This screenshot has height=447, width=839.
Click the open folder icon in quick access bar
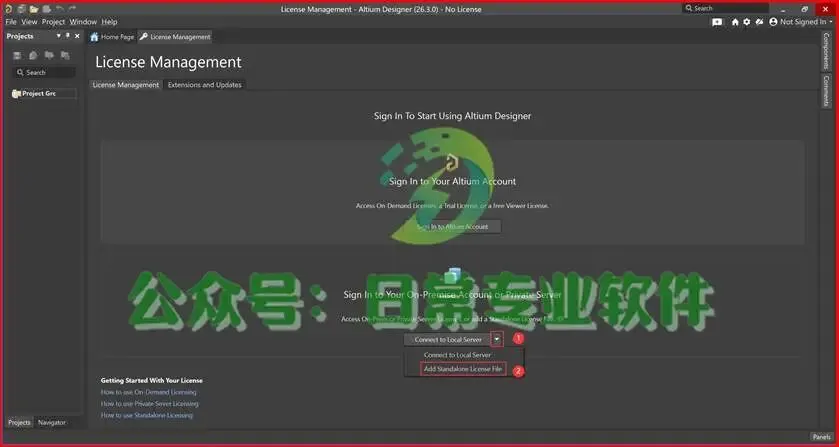34,9
